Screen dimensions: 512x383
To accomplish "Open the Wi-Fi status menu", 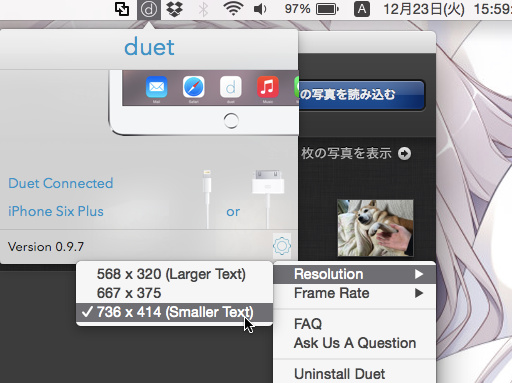I will pos(233,9).
